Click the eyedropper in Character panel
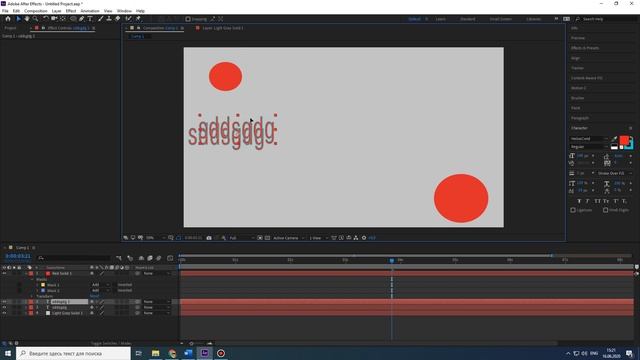640x360 pixels. click(x=614, y=139)
